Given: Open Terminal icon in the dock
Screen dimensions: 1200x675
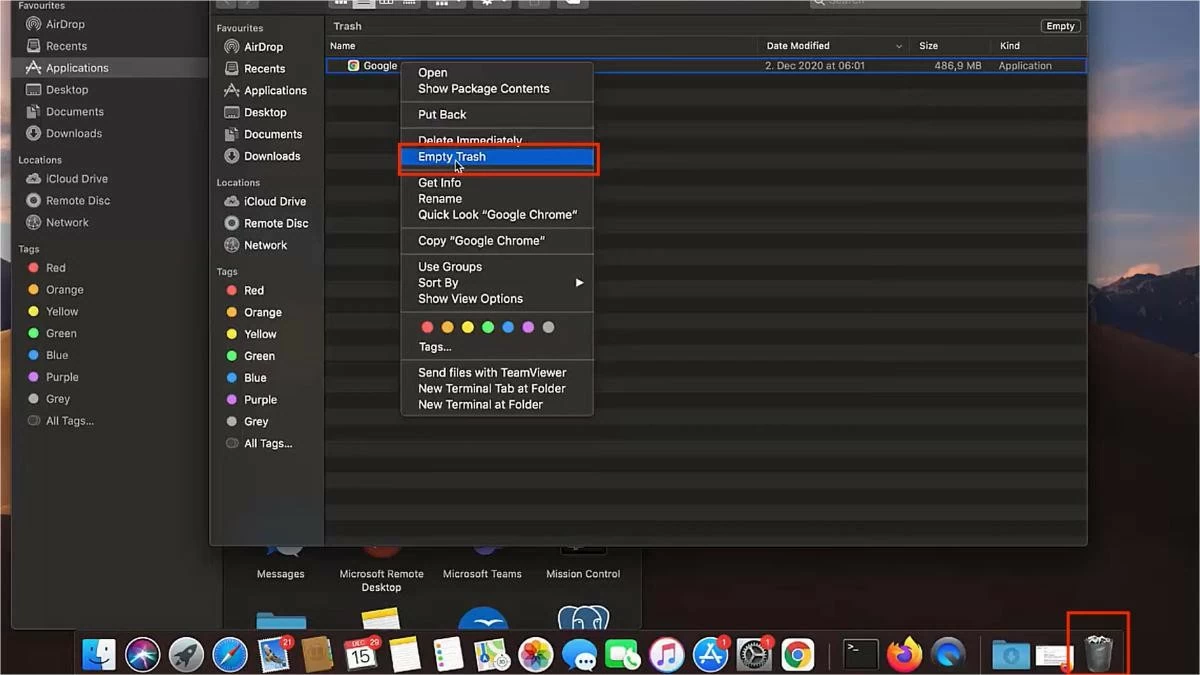Looking at the screenshot, I should [x=860, y=655].
